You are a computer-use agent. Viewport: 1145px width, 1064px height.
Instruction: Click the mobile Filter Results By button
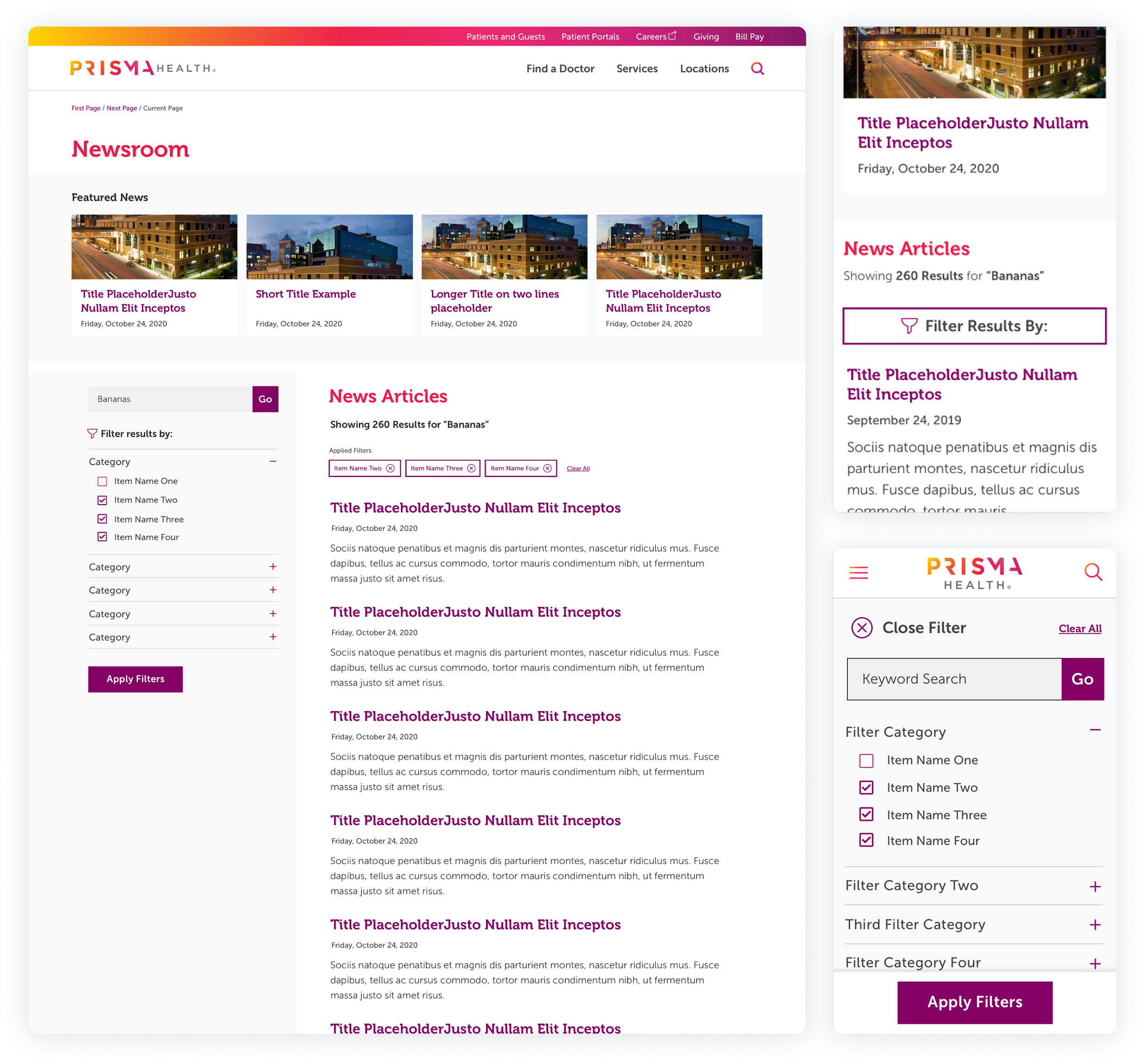click(974, 326)
